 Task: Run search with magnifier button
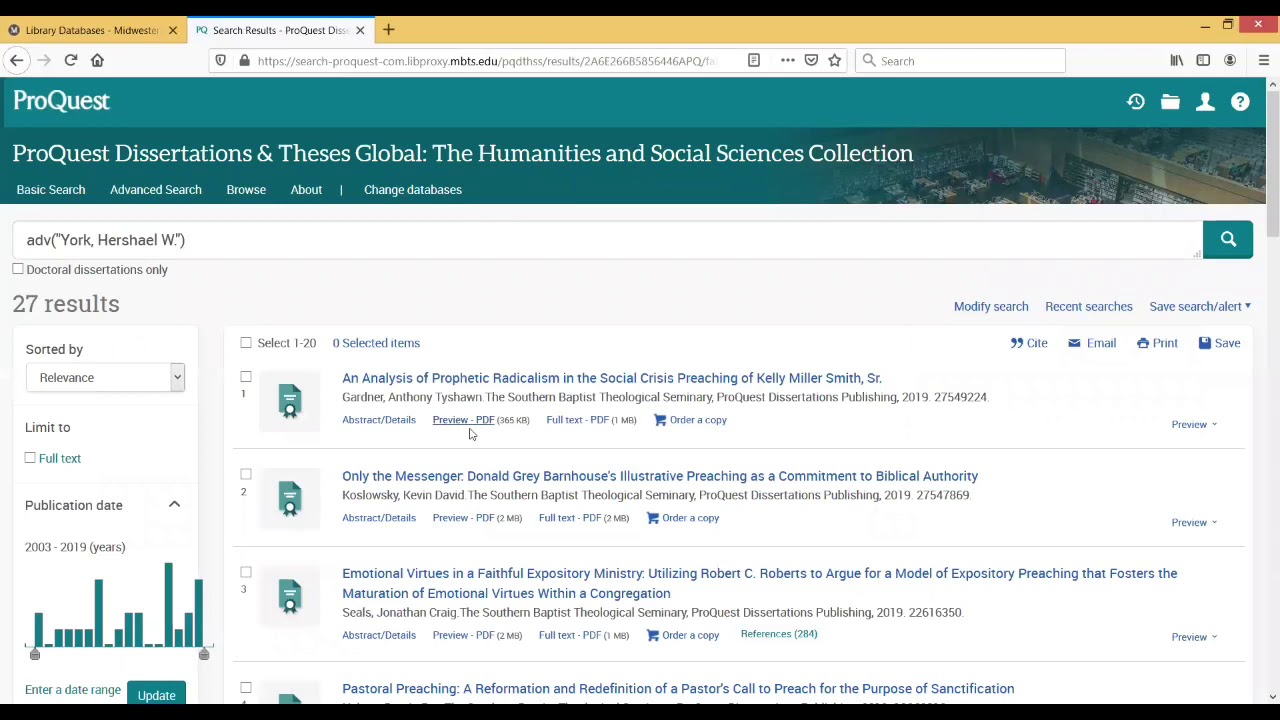coord(1228,240)
